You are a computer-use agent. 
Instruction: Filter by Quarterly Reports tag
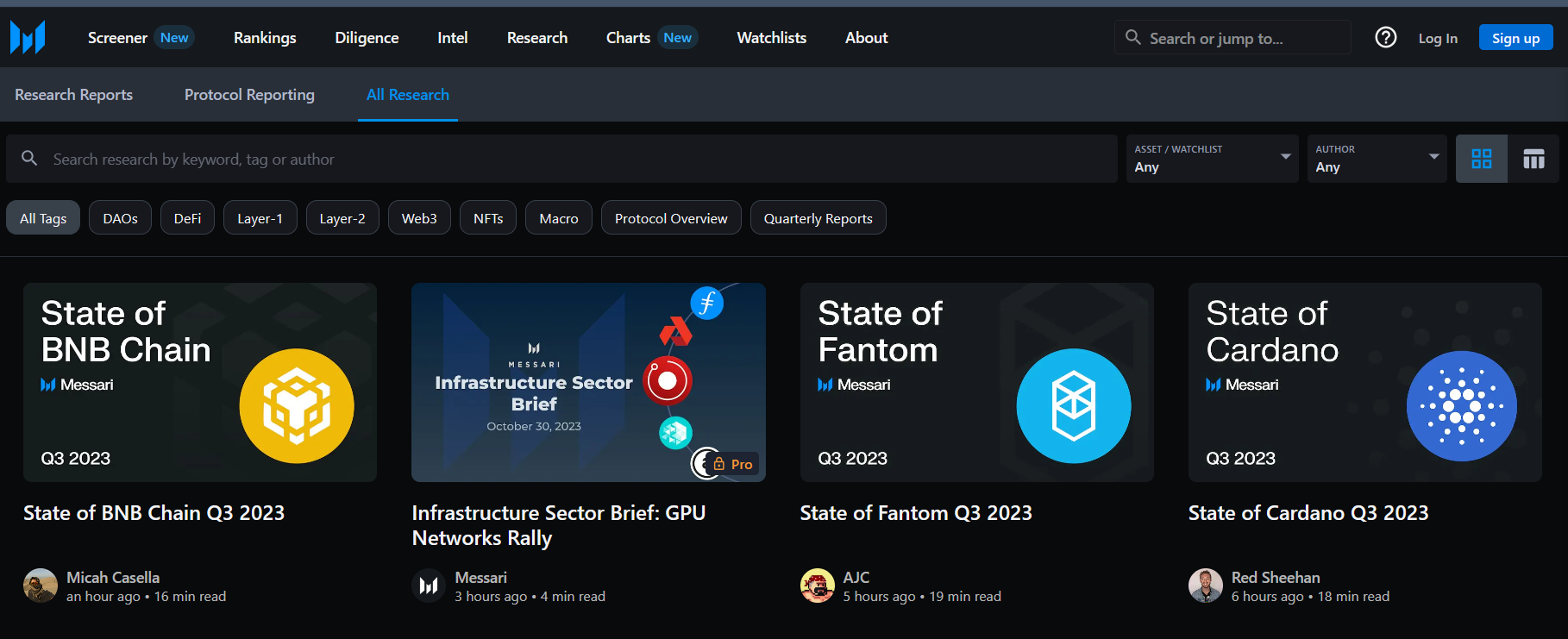point(818,218)
